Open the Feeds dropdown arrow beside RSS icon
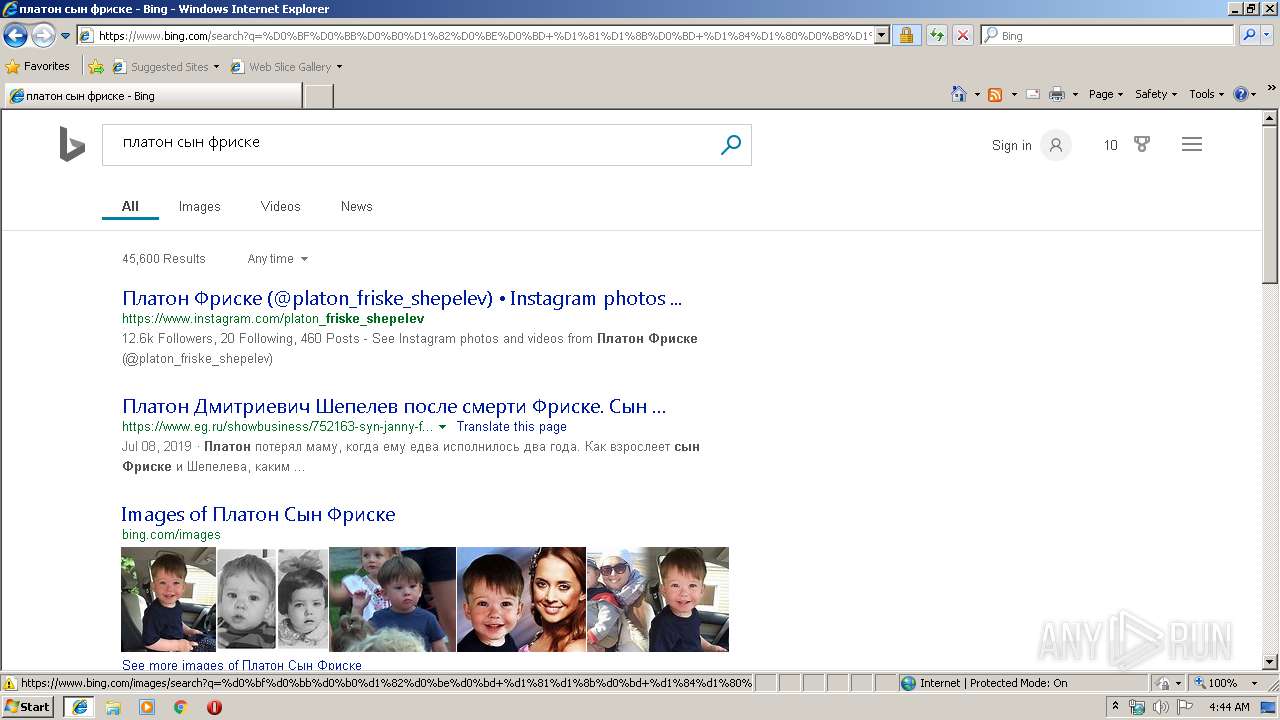1280x720 pixels. pos(1014,95)
